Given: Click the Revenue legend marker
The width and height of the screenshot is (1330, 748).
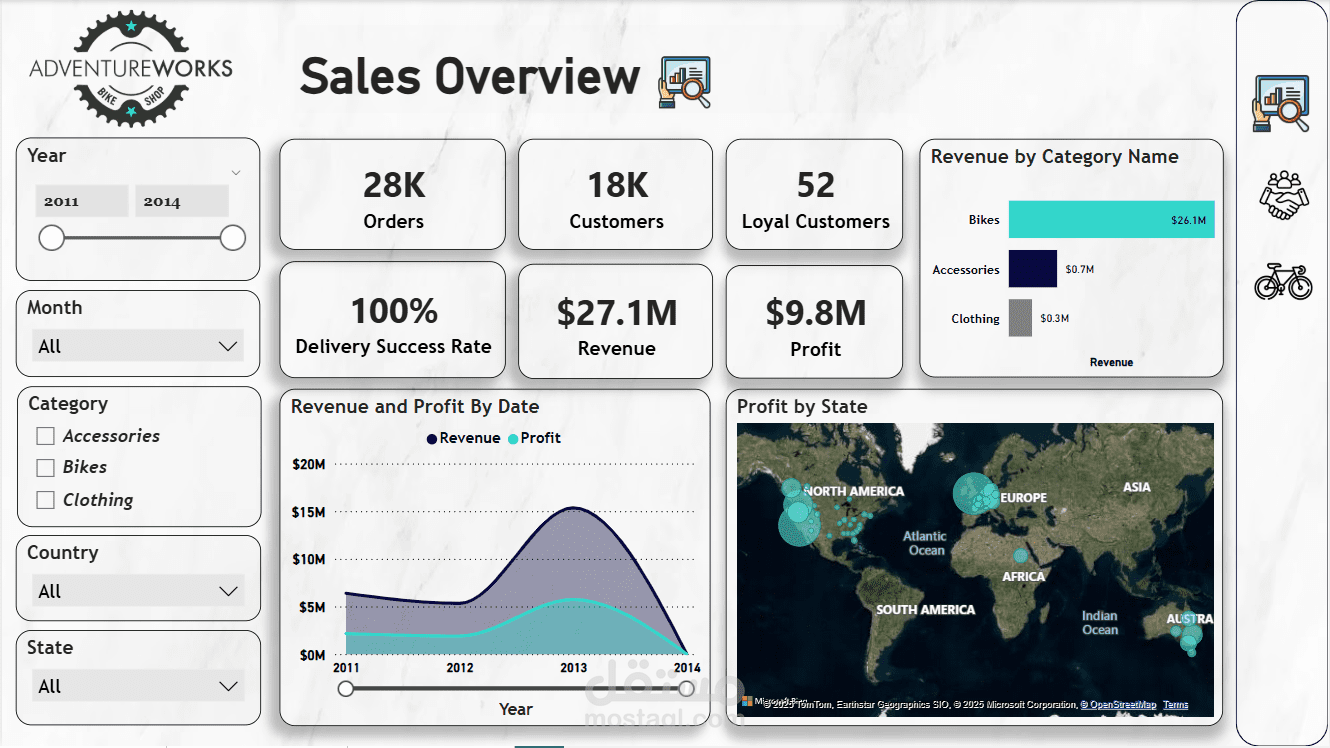Looking at the screenshot, I should coord(432,439).
